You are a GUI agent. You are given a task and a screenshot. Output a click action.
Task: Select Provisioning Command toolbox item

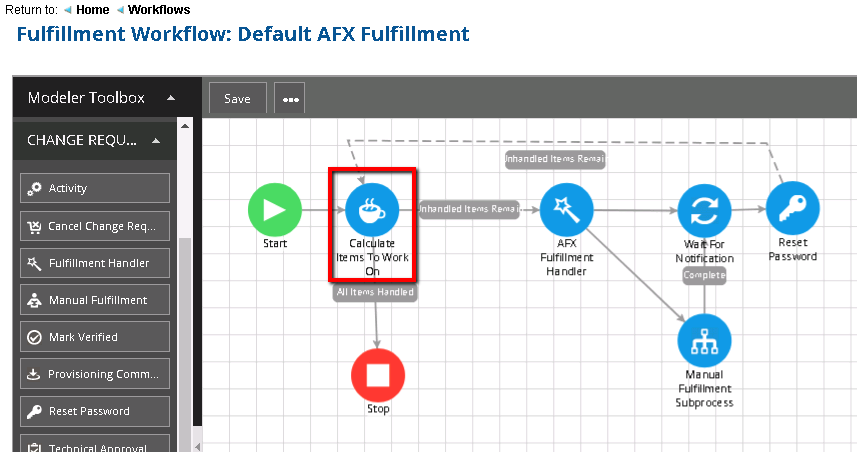point(95,374)
